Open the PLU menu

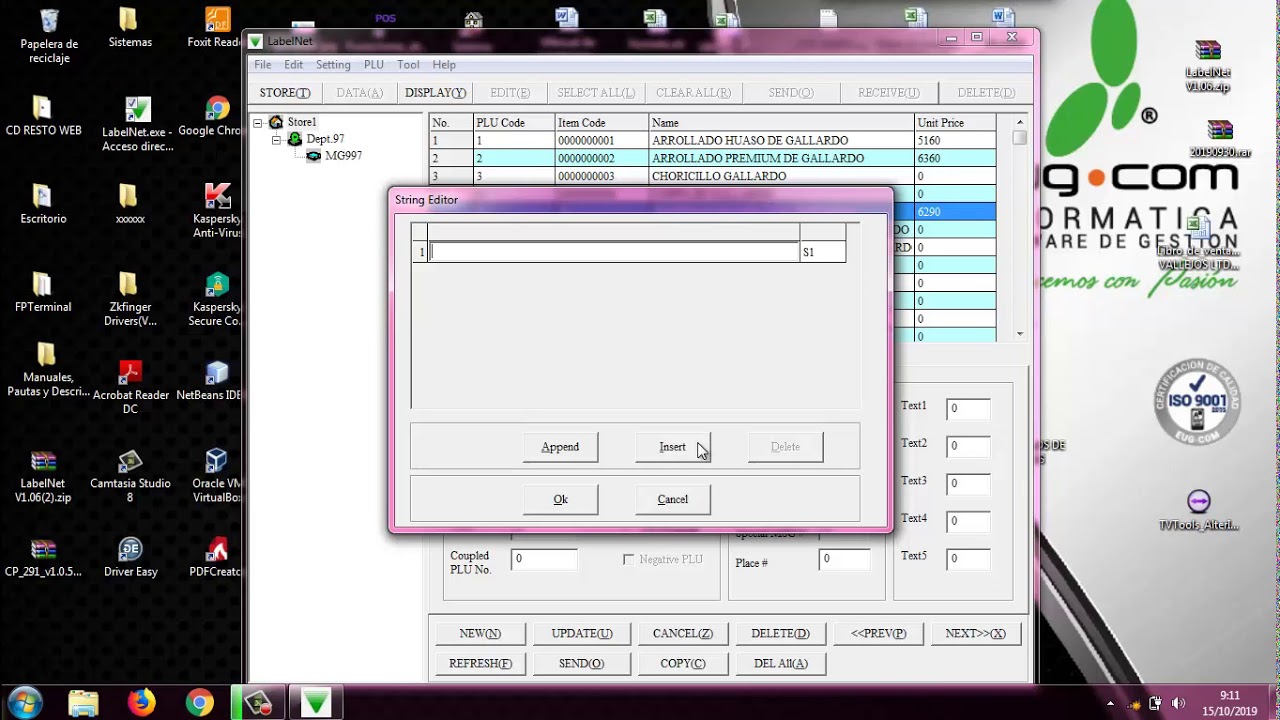tap(374, 65)
